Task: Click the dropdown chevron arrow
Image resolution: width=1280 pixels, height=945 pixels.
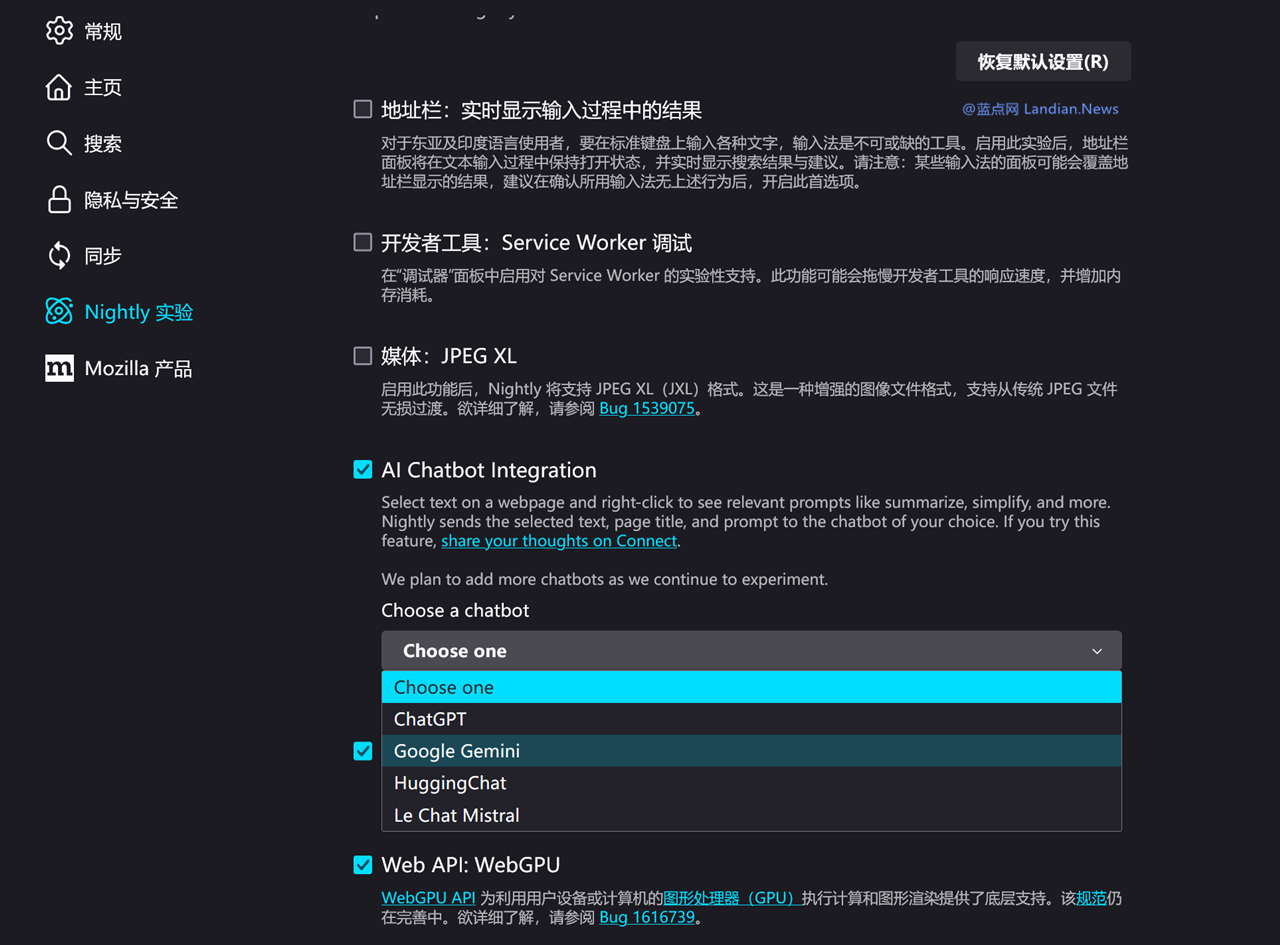Action: pos(1097,651)
